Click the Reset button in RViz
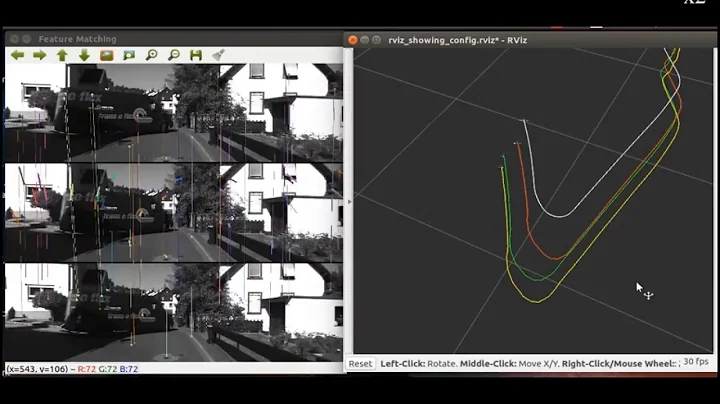This screenshot has height=404, width=720. click(x=360, y=364)
